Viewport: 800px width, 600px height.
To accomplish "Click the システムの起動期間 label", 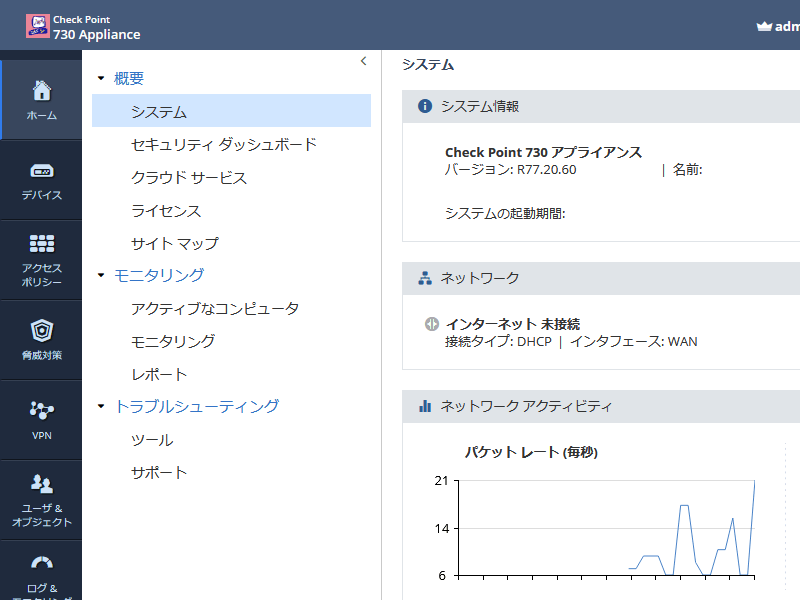I will [x=505, y=213].
